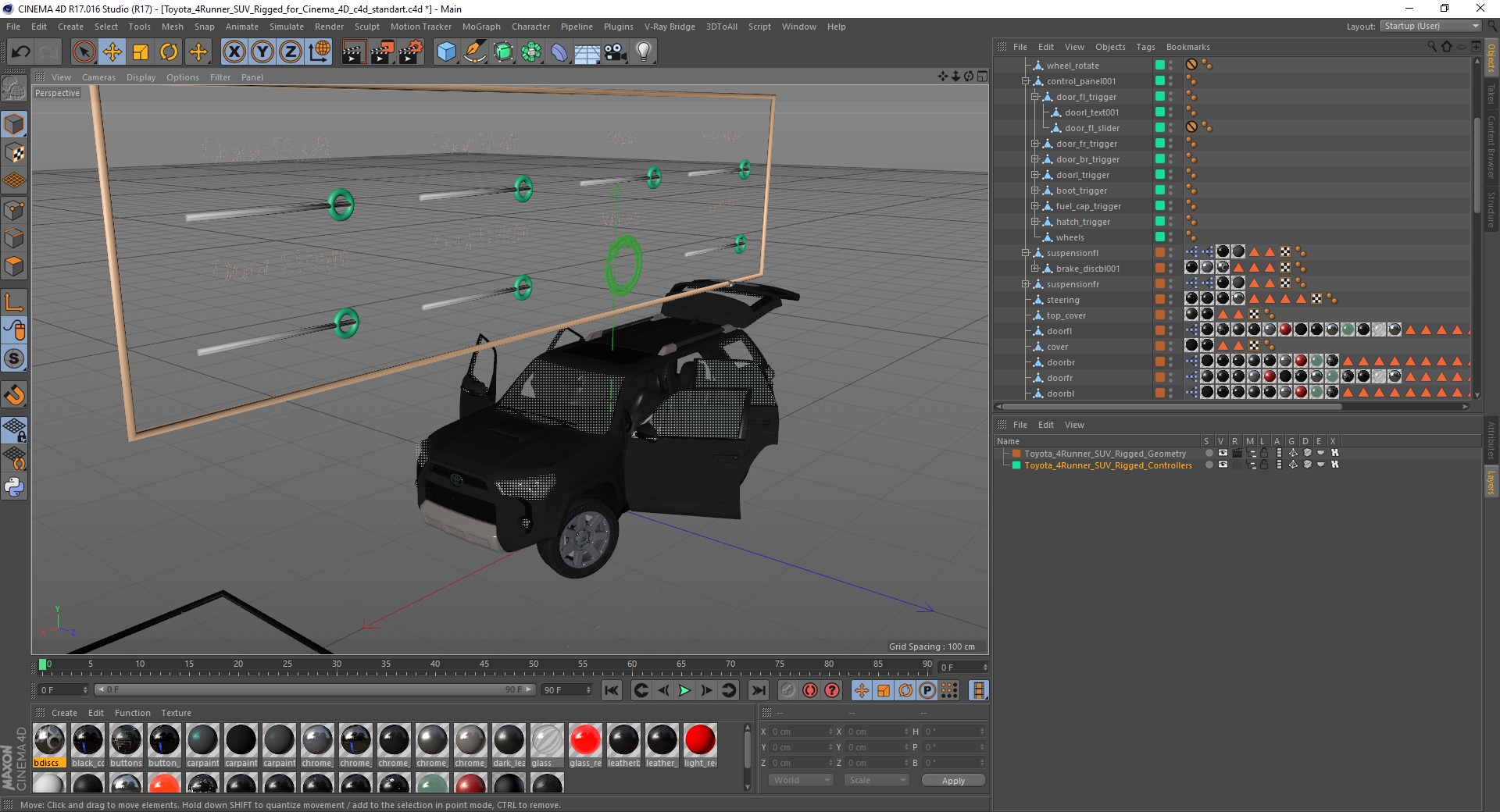Toggle Y axis lock icon
Image resolution: width=1500 pixels, height=812 pixels.
click(262, 52)
